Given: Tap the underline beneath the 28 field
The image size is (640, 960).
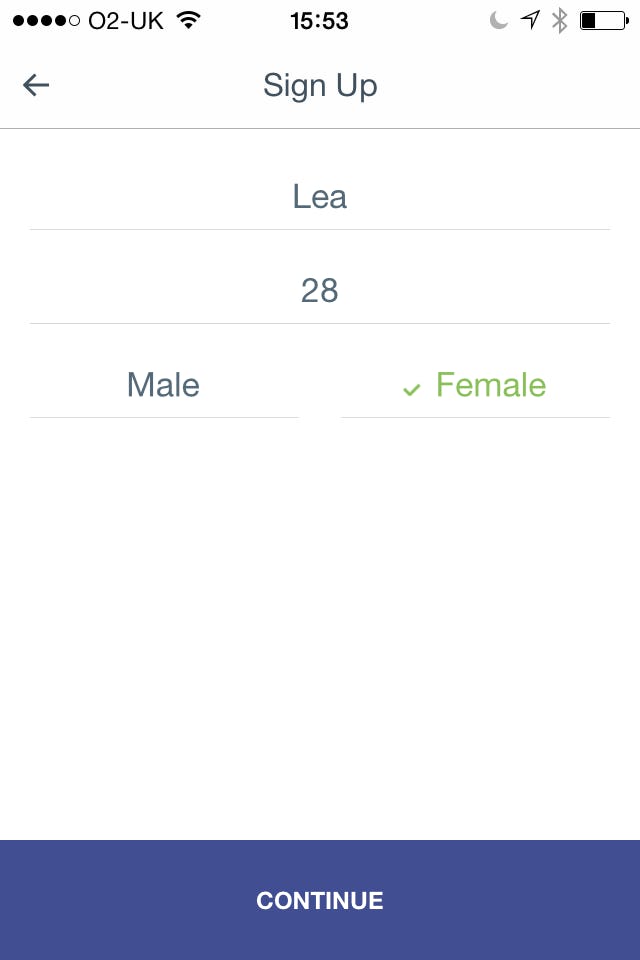Looking at the screenshot, I should tap(320, 323).
